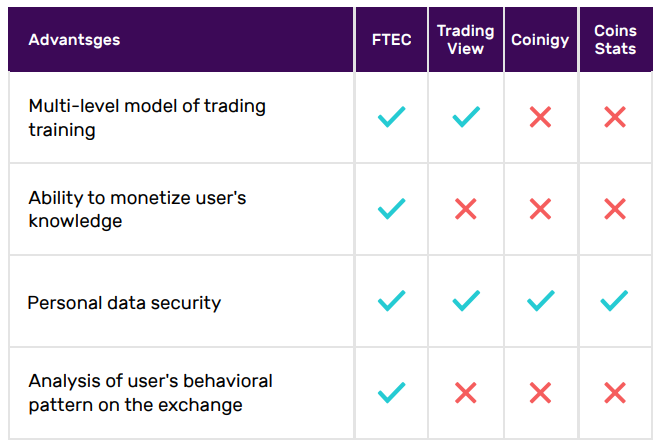Click FTEC checkmark for behavioral pattern analysis
Screen dimensions: 658x448
coord(392,392)
